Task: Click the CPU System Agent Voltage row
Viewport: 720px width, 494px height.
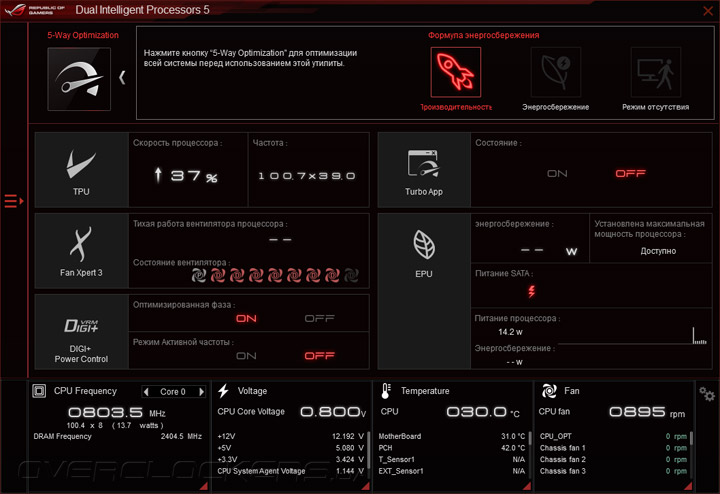Action: coord(290,471)
